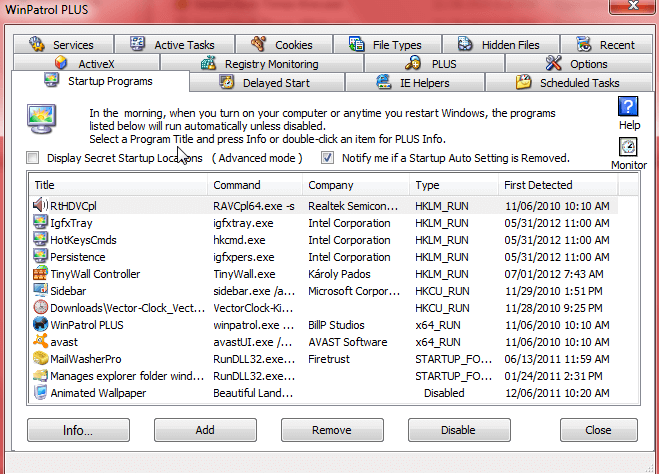659x474 pixels.
Task: Click the igfxpers.exe command cell
Action: (x=244, y=257)
